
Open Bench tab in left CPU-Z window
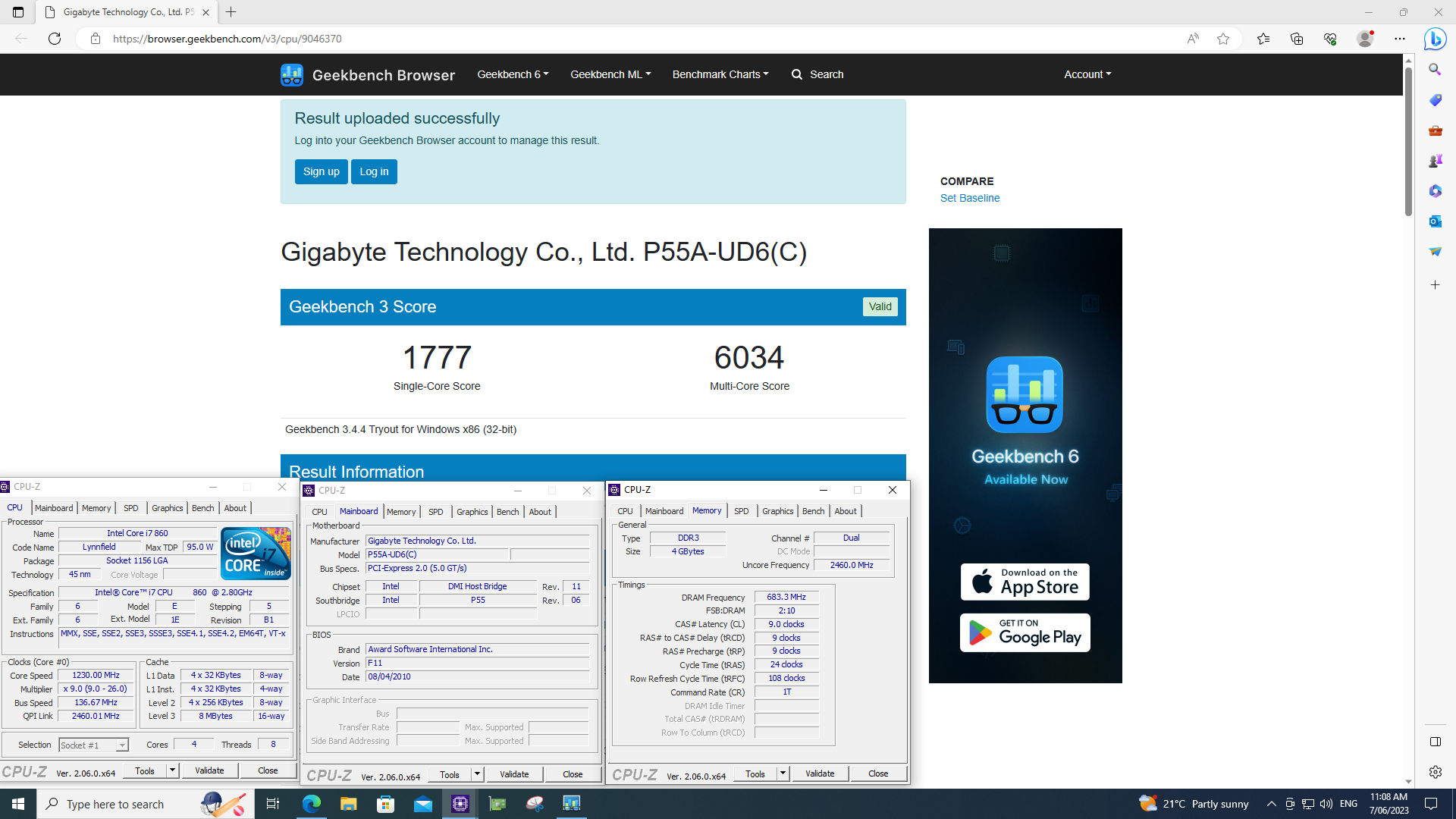(x=202, y=508)
